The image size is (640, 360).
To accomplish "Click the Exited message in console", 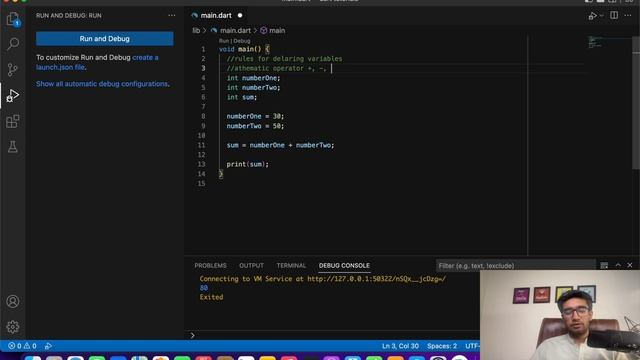I will click(211, 297).
